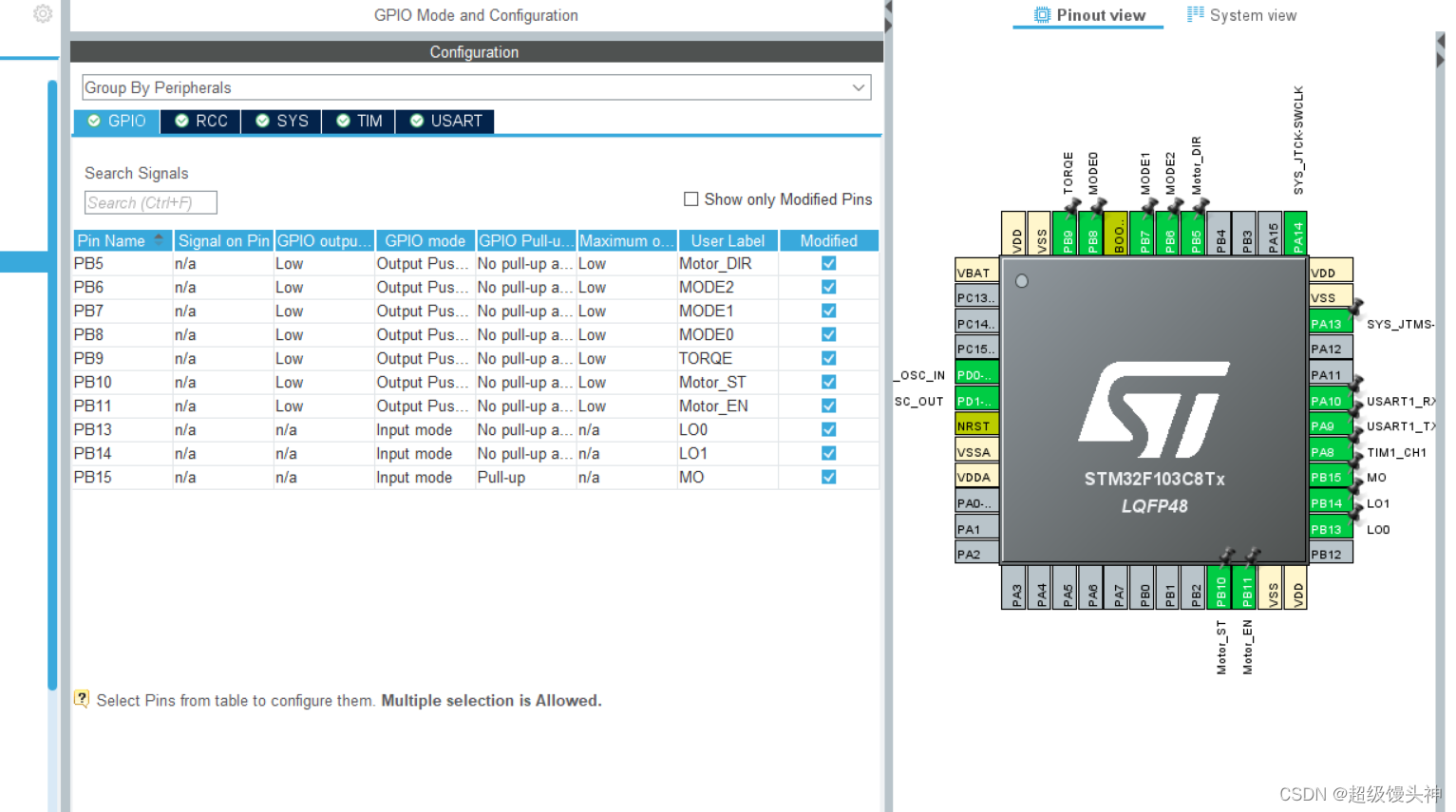Click the PB14 pin on chip
Screen dimensions: 1456x812
(x=1331, y=503)
